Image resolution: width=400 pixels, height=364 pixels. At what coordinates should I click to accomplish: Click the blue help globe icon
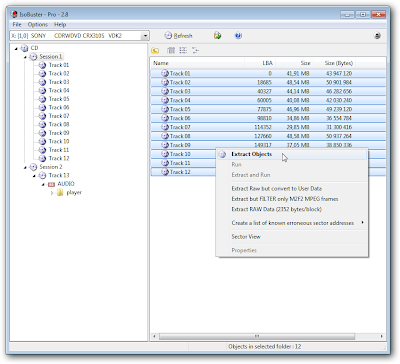238,35
